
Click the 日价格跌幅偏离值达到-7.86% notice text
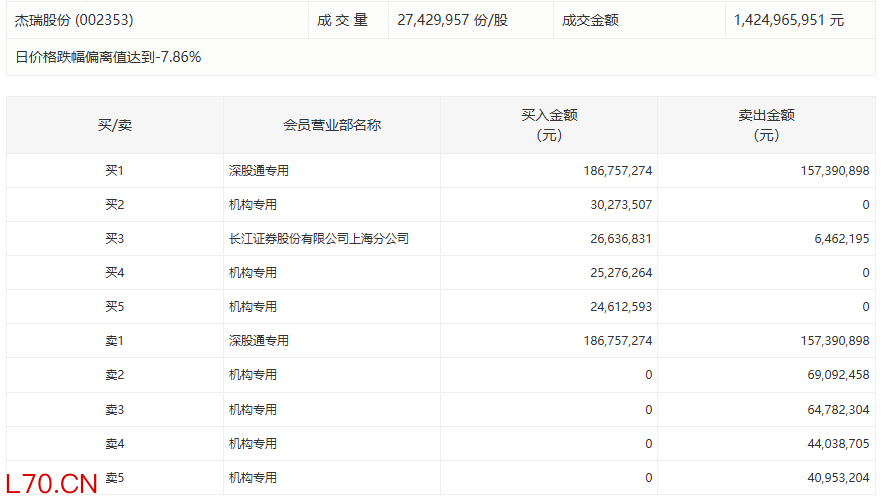point(108,57)
